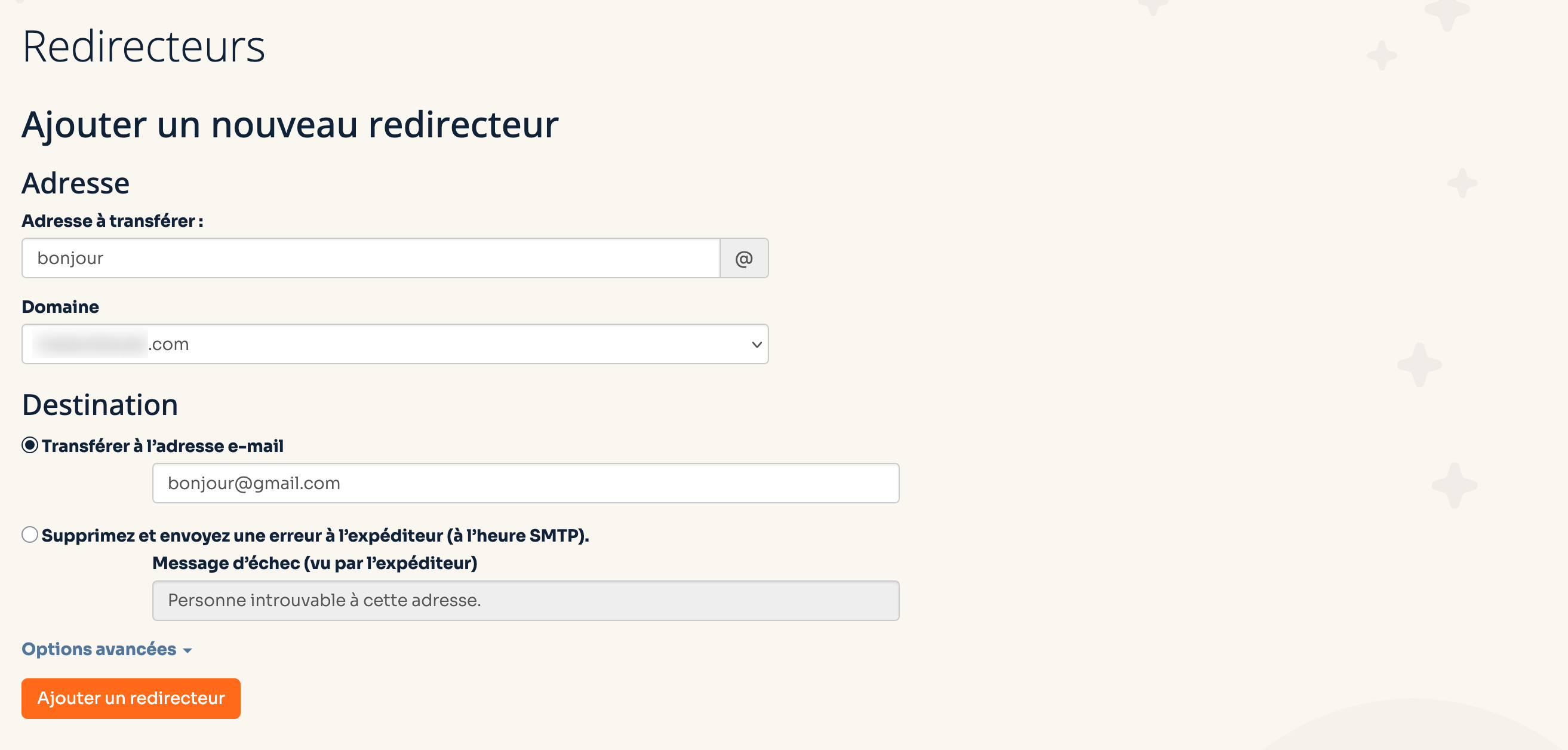Click the 'Supprimez et envoyez une erreur' label text

click(x=315, y=535)
